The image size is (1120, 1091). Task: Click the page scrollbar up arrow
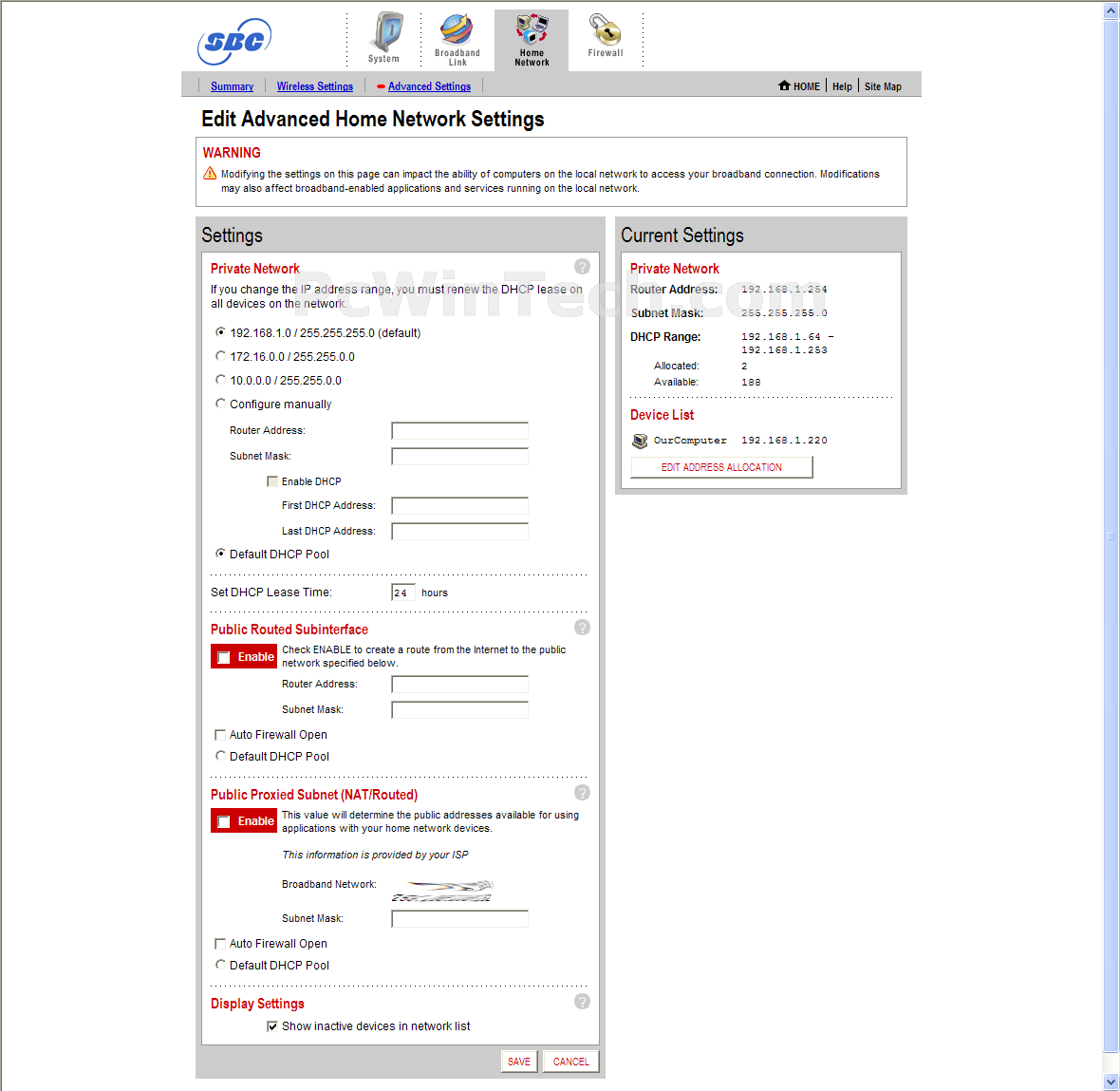pyautogui.click(x=1111, y=10)
